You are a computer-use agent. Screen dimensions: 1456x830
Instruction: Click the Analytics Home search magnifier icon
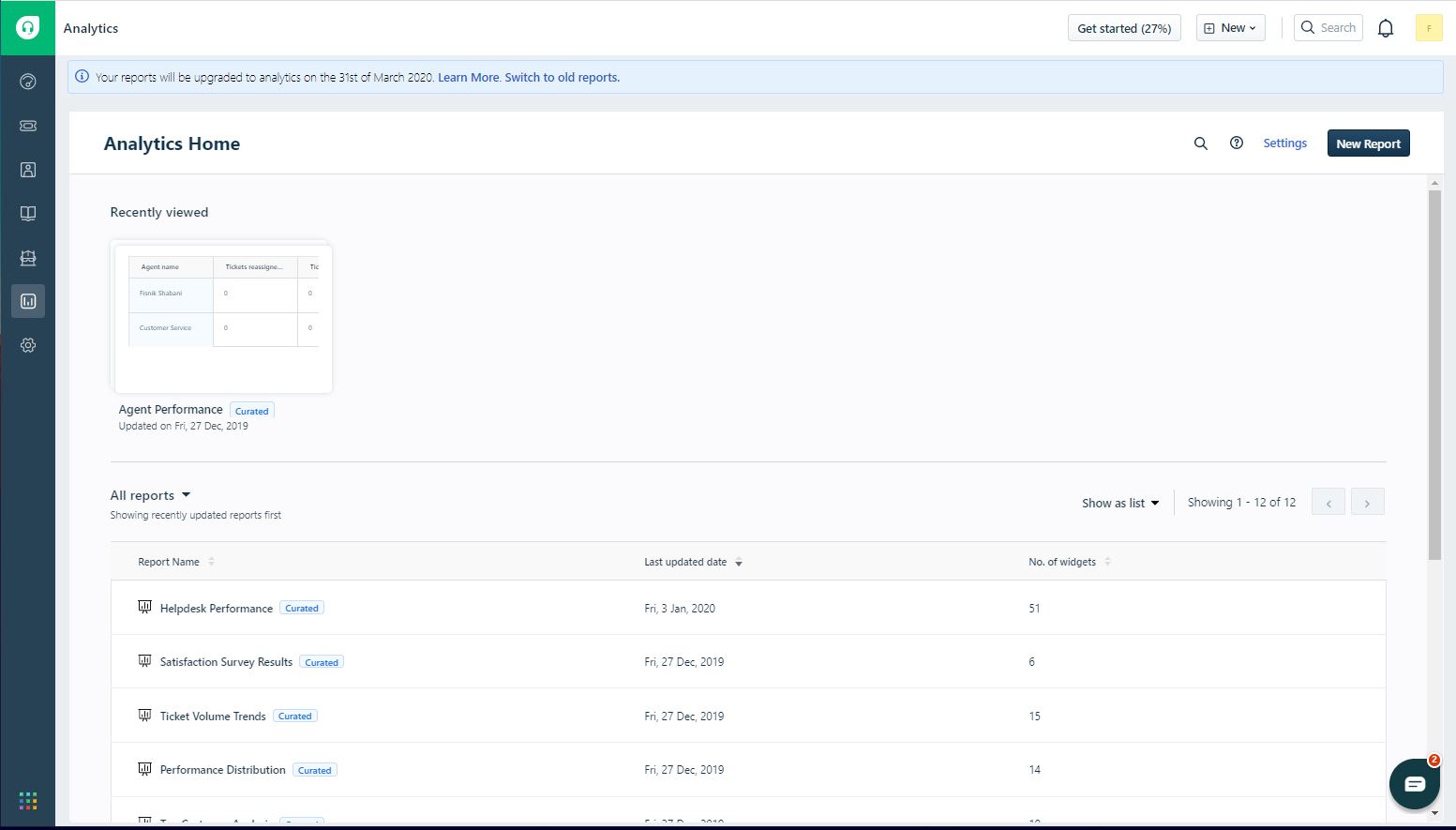(x=1200, y=143)
